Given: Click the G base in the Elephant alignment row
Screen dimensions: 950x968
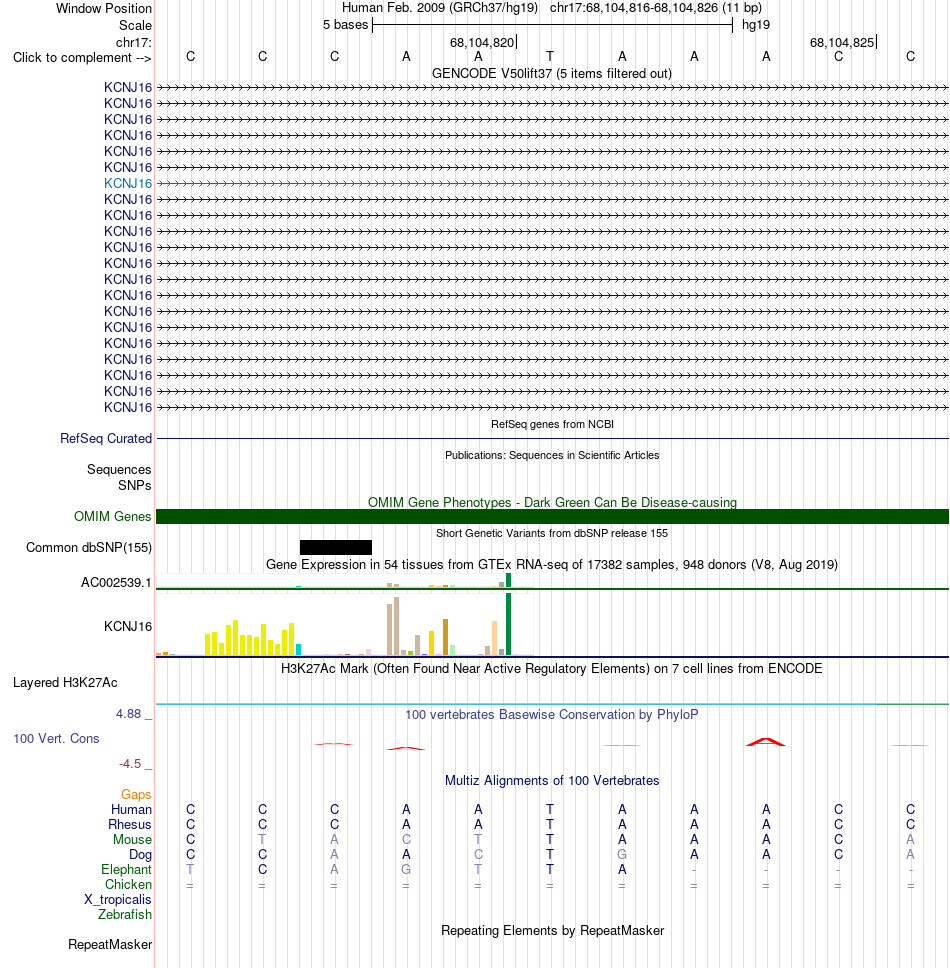Looking at the screenshot, I should (406, 869).
